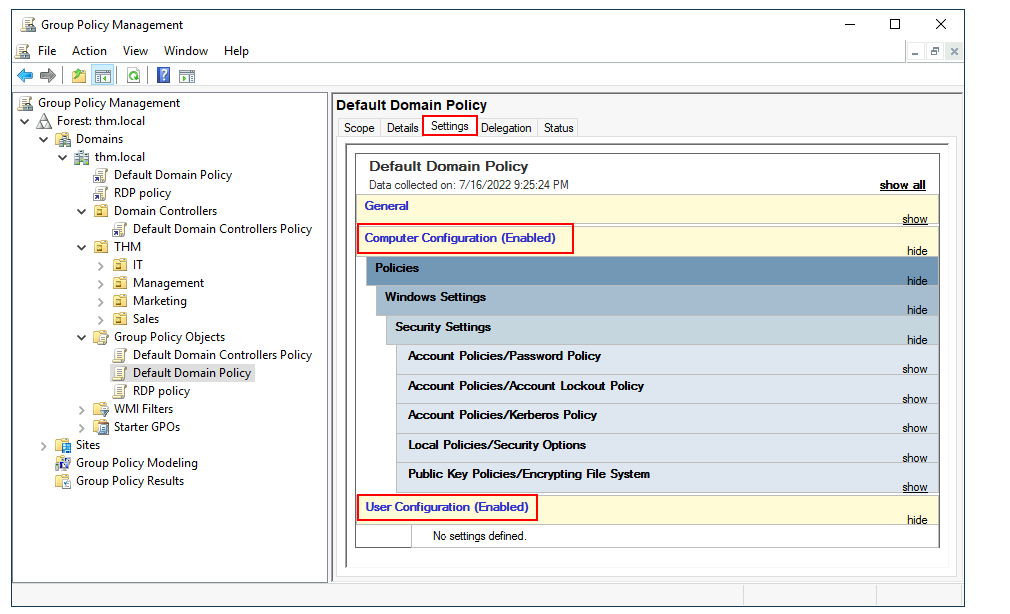Expand the Marketing organizational unit
The height and width of the screenshot is (614, 1010).
(100, 302)
